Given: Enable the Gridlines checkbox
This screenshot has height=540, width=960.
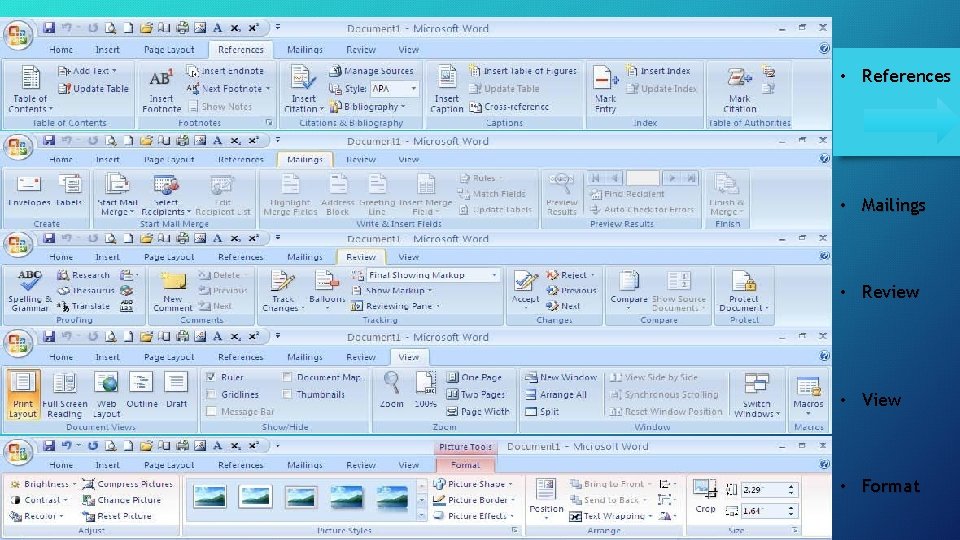Looking at the screenshot, I should coord(211,394).
